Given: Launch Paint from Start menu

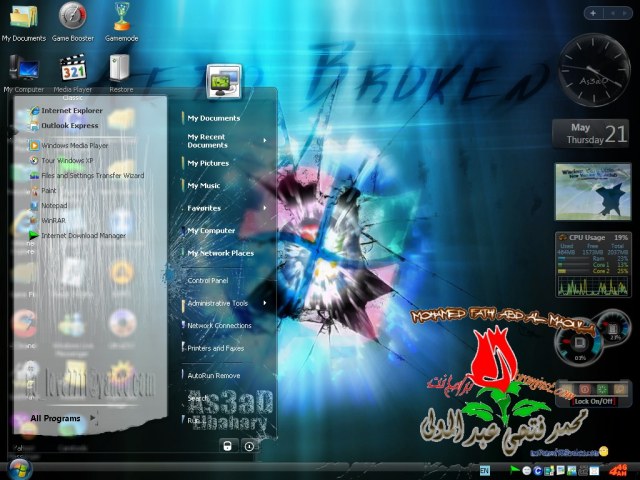Looking at the screenshot, I should [x=43, y=191].
